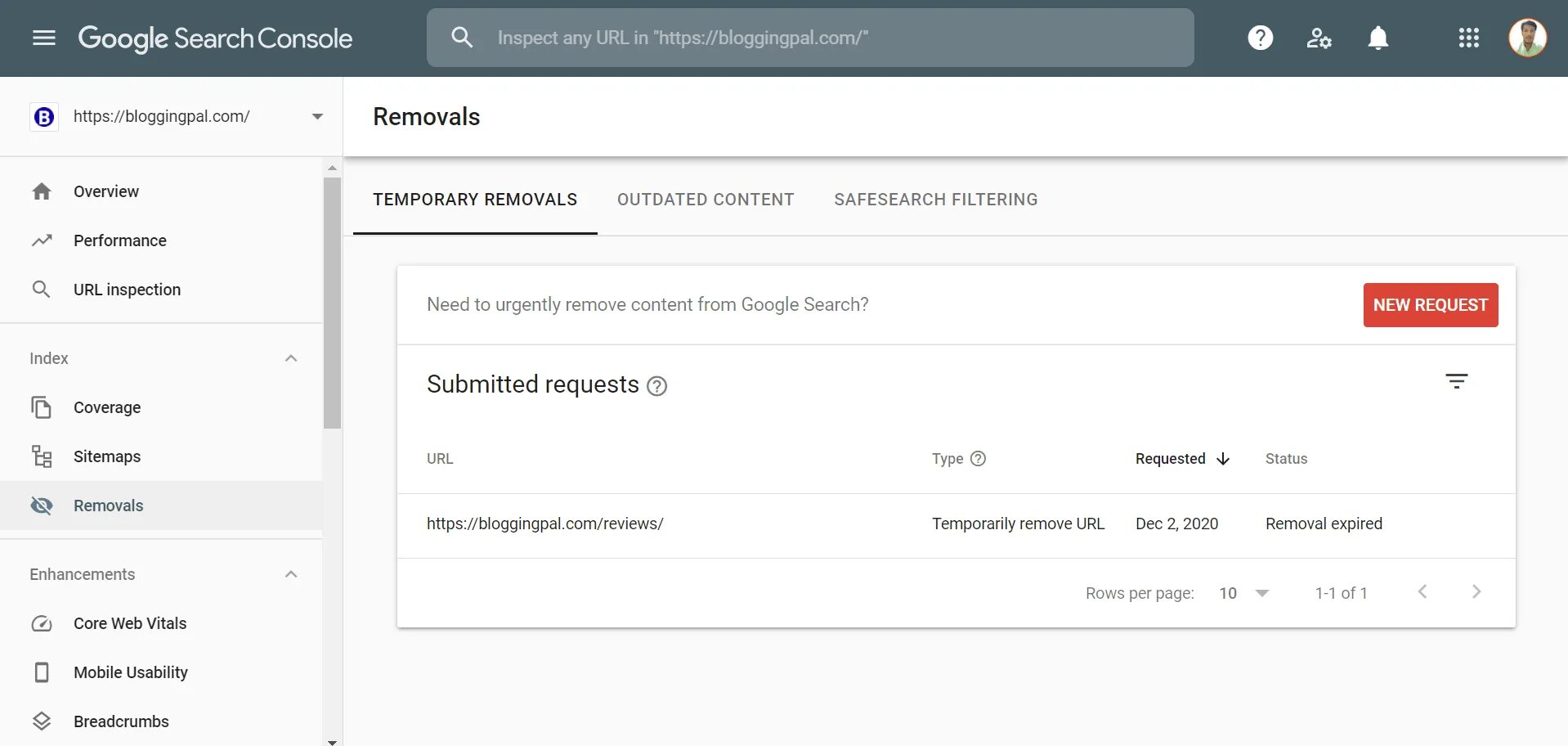The width and height of the screenshot is (1568, 746).
Task: Switch to the Outdated Content tab
Action: 706,200
